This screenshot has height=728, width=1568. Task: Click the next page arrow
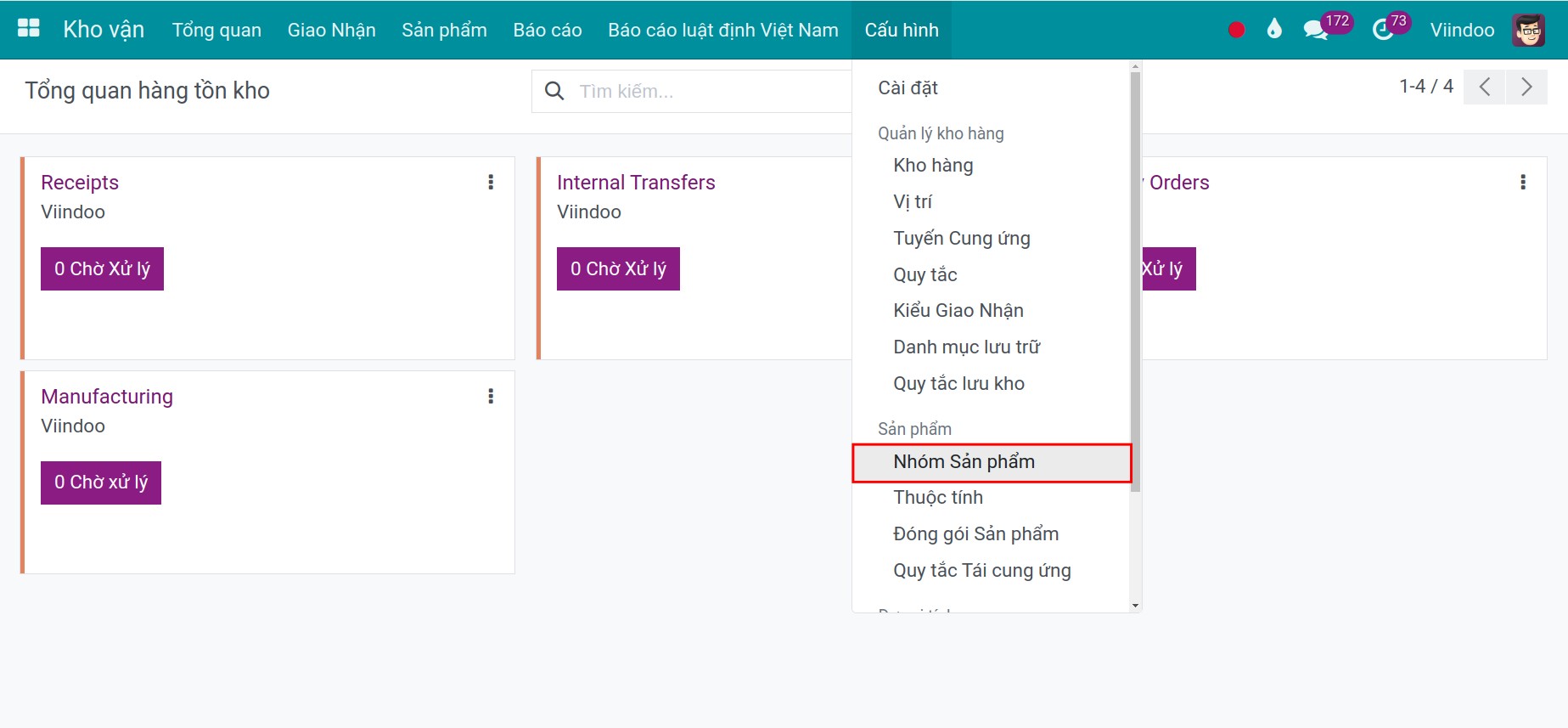click(x=1526, y=87)
